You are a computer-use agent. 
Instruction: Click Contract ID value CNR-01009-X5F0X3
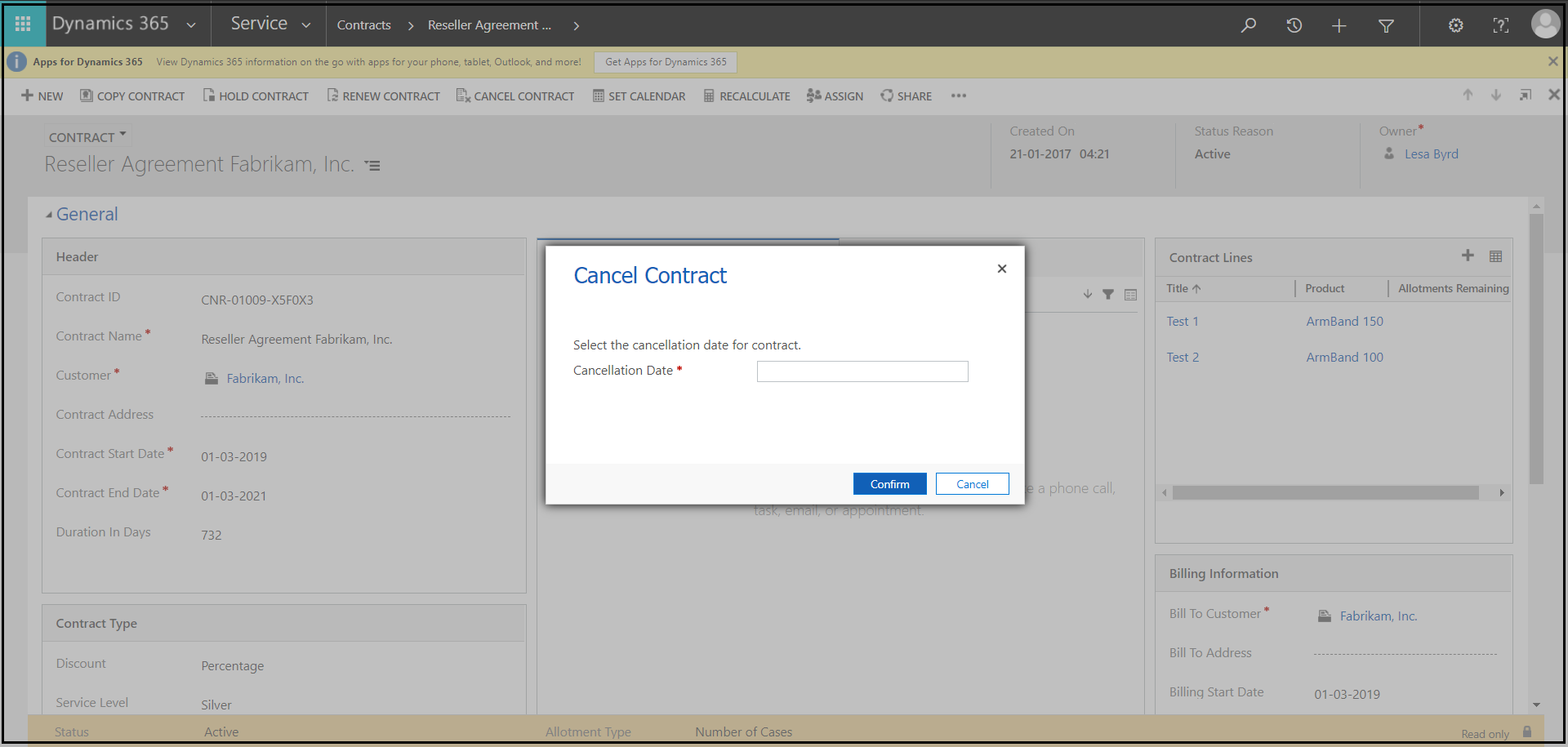257,300
